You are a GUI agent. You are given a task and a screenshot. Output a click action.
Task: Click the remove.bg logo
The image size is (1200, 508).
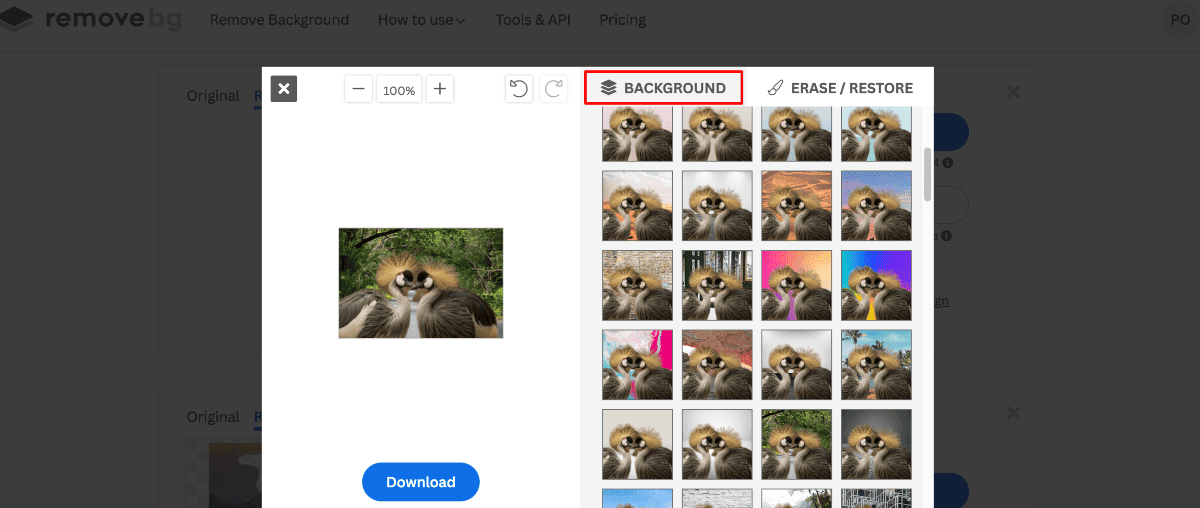coord(92,19)
